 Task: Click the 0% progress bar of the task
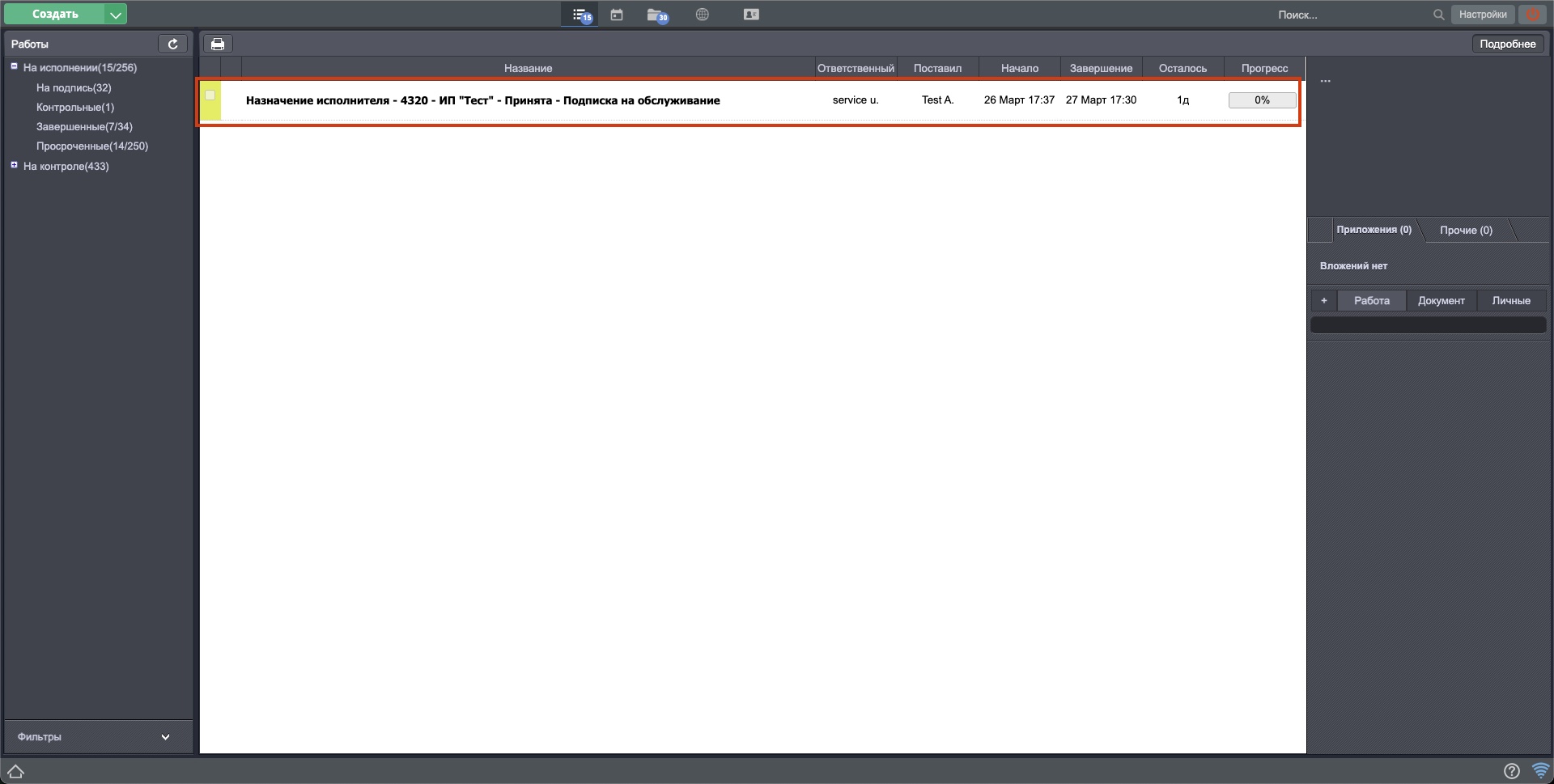1261,100
